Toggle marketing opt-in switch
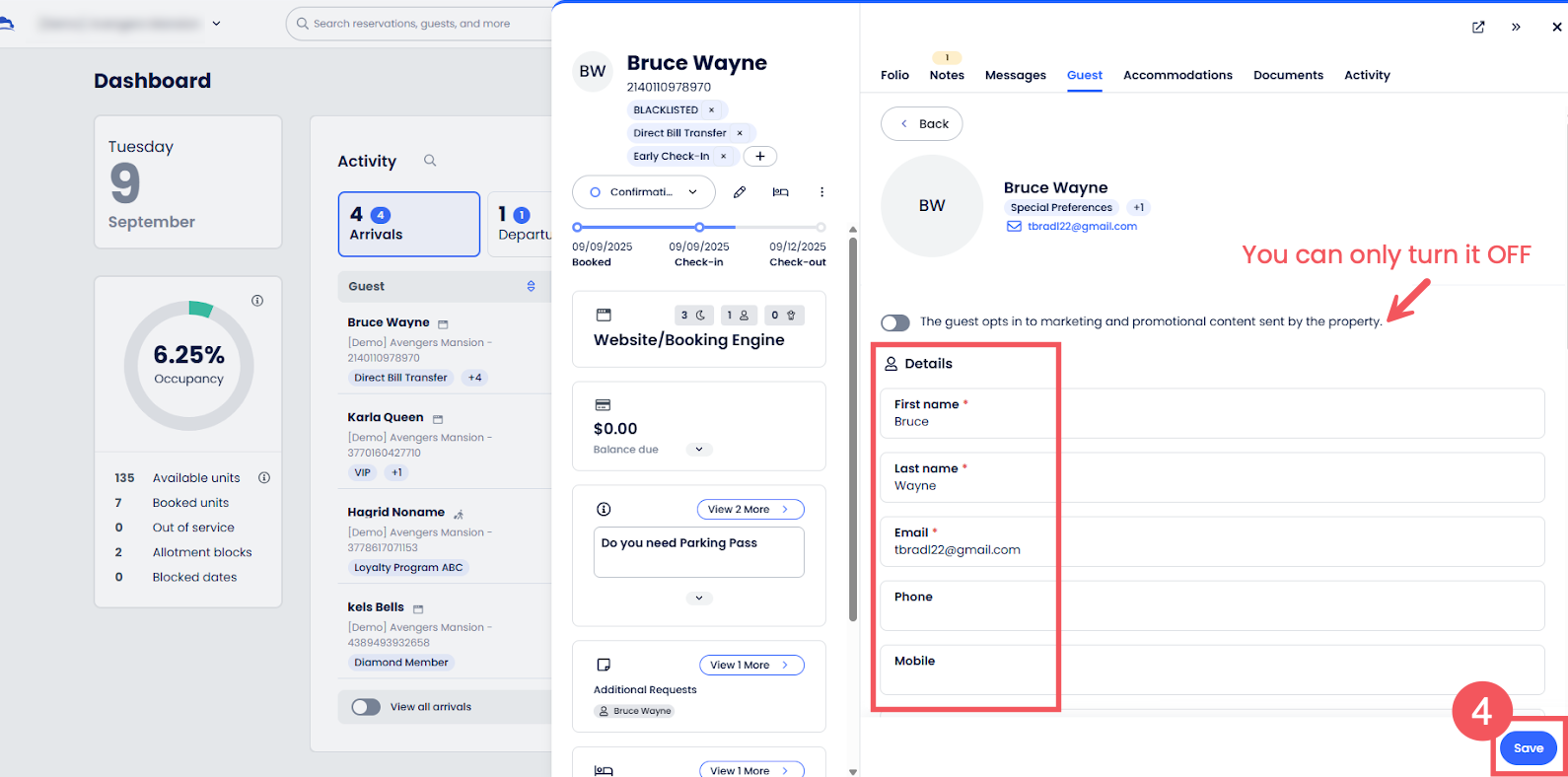This screenshot has height=777, width=1568. 895,322
